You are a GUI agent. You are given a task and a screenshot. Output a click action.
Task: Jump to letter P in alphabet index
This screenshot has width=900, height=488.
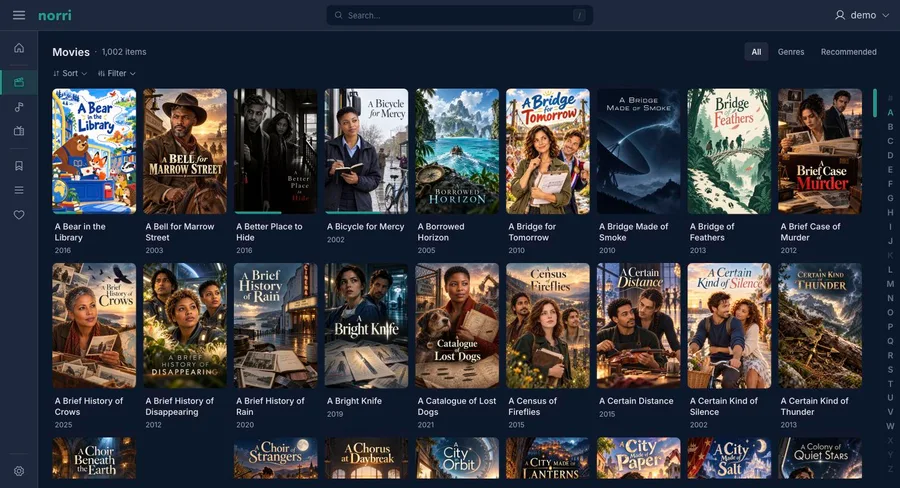point(890,327)
